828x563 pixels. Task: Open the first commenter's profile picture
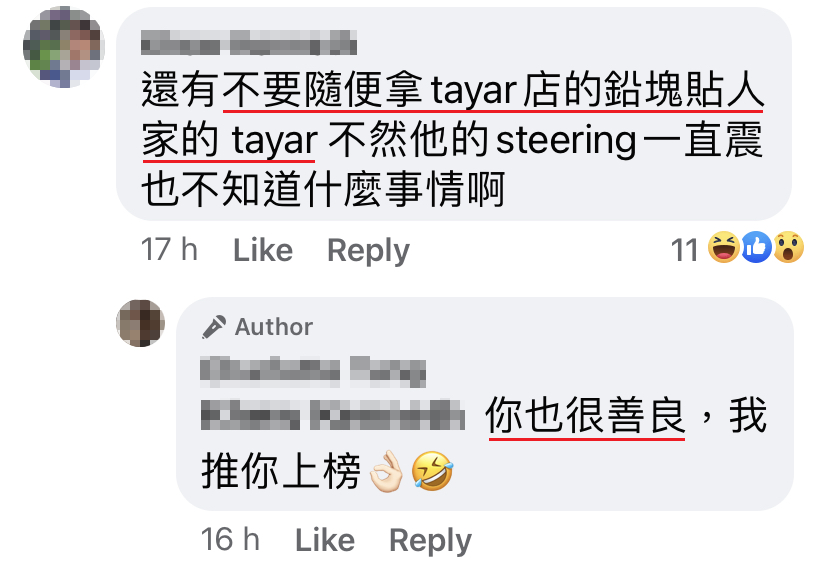(64, 47)
